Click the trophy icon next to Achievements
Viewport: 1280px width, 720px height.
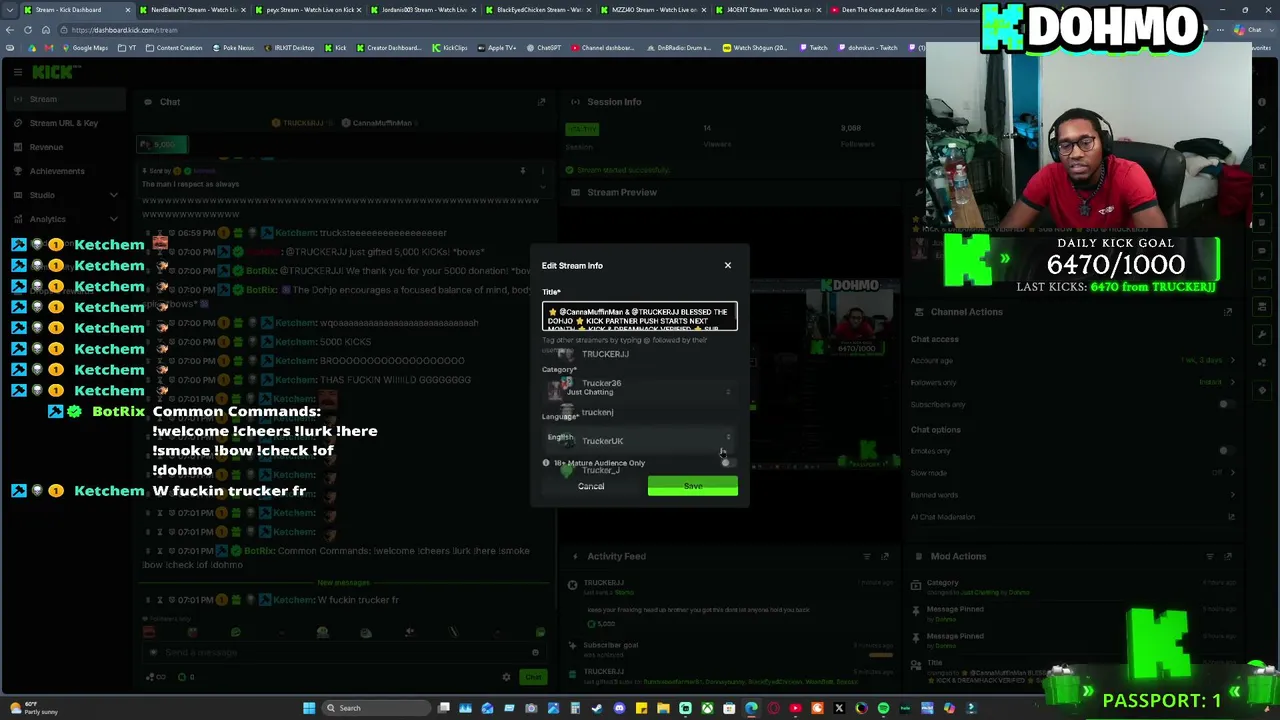18,171
